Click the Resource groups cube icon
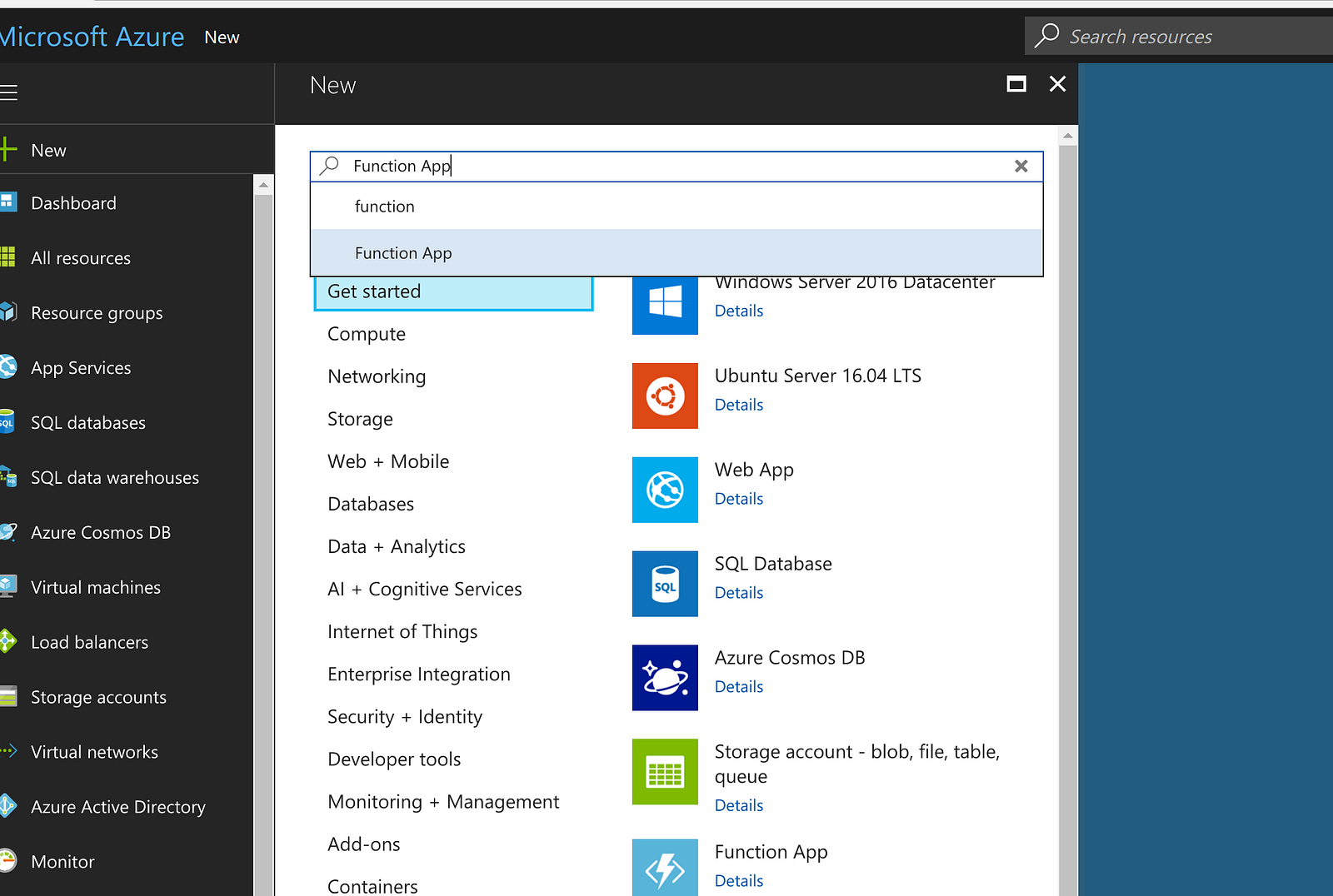The image size is (1333, 896). (8, 312)
